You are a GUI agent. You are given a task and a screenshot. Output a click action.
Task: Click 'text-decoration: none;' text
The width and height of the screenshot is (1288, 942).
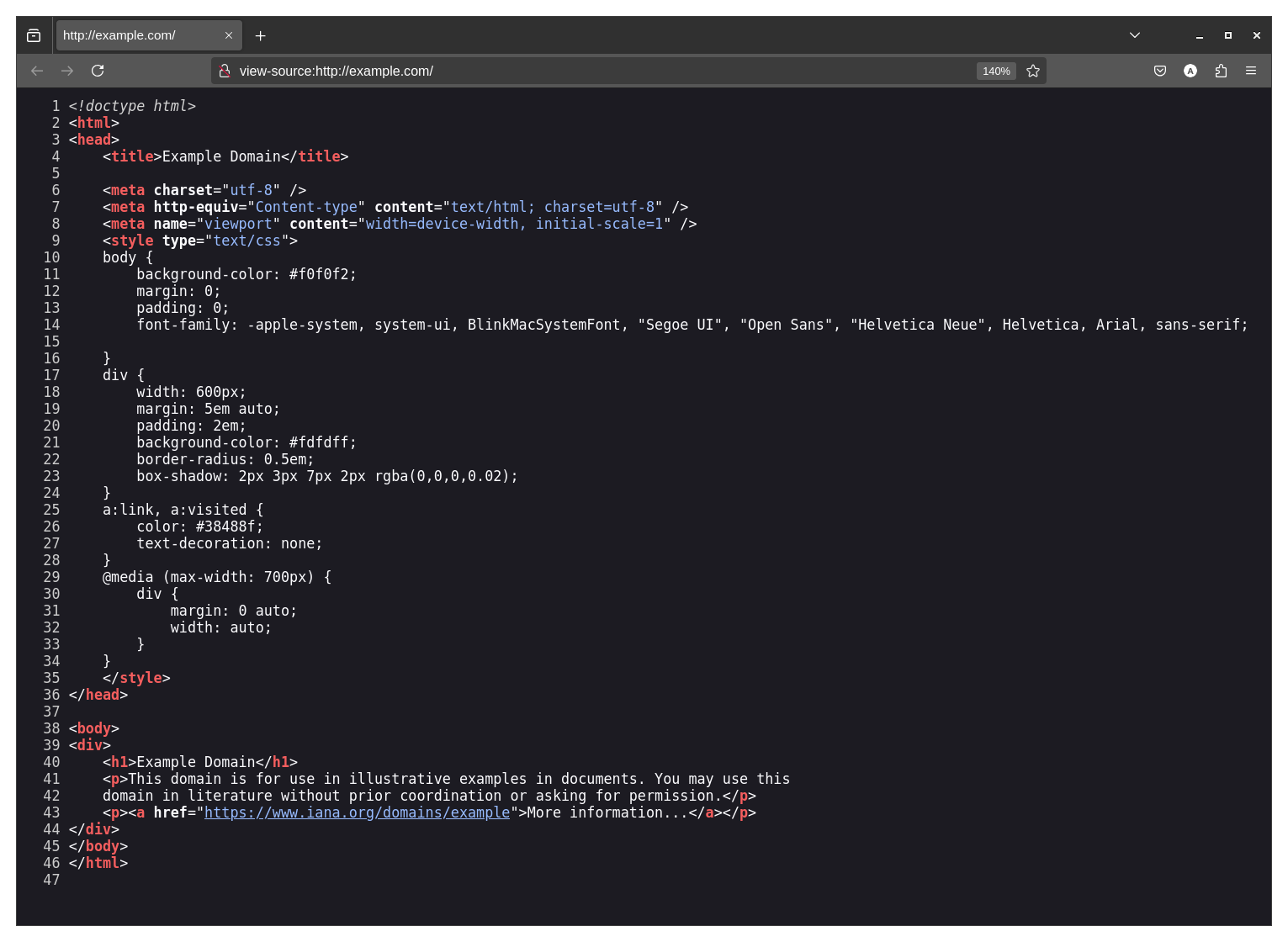(x=230, y=543)
